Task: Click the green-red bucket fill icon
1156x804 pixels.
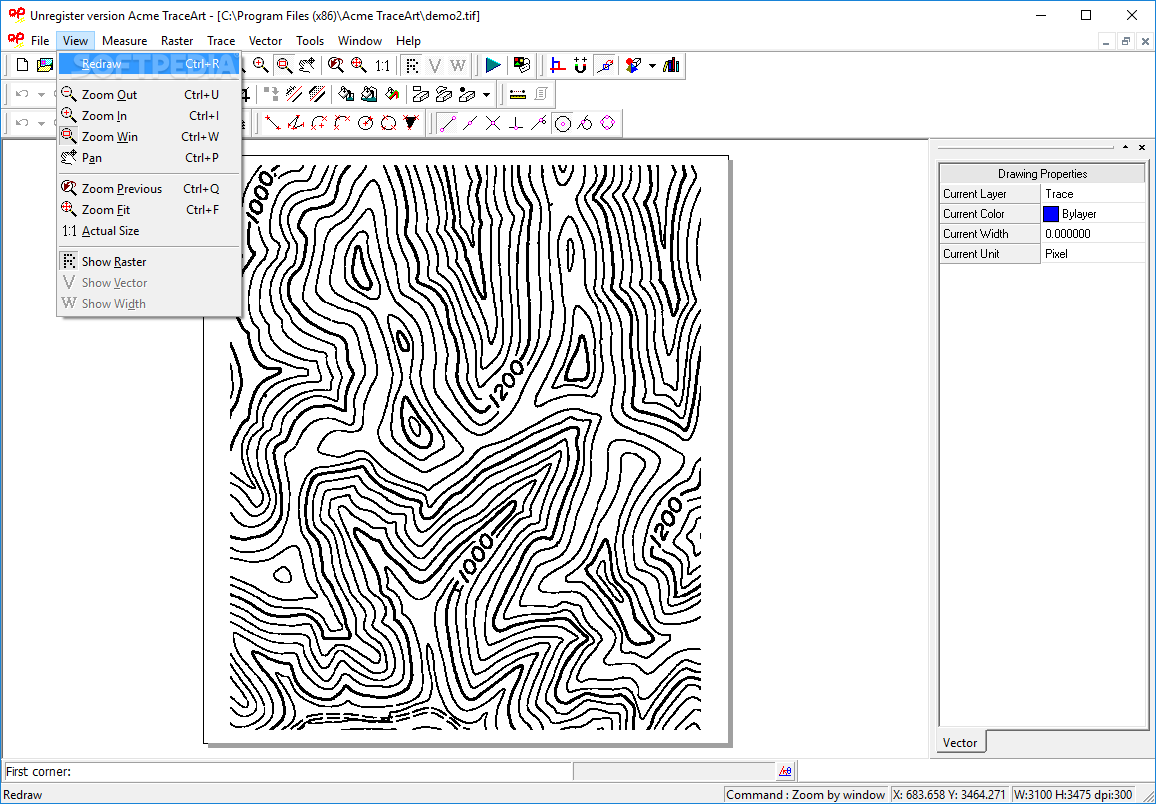Action: pyautogui.click(x=392, y=94)
